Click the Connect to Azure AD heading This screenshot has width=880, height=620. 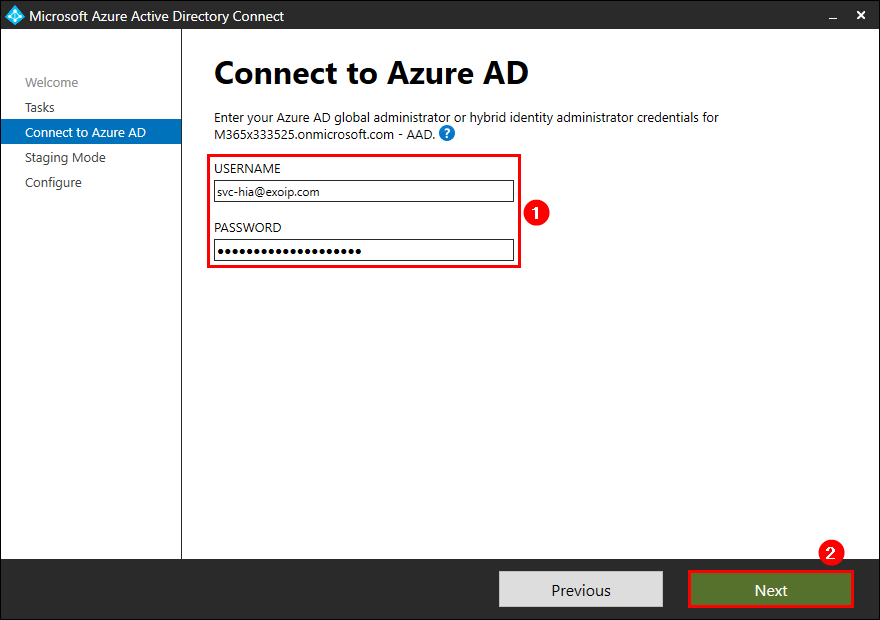pos(371,73)
